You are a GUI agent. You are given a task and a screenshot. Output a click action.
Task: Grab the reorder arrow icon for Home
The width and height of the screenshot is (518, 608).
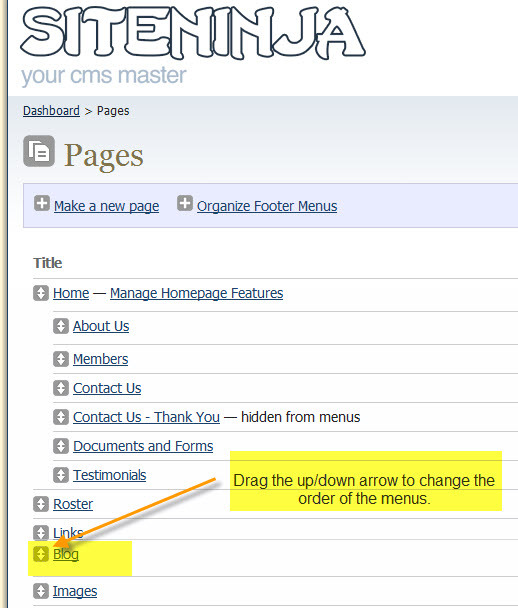pyautogui.click(x=41, y=293)
